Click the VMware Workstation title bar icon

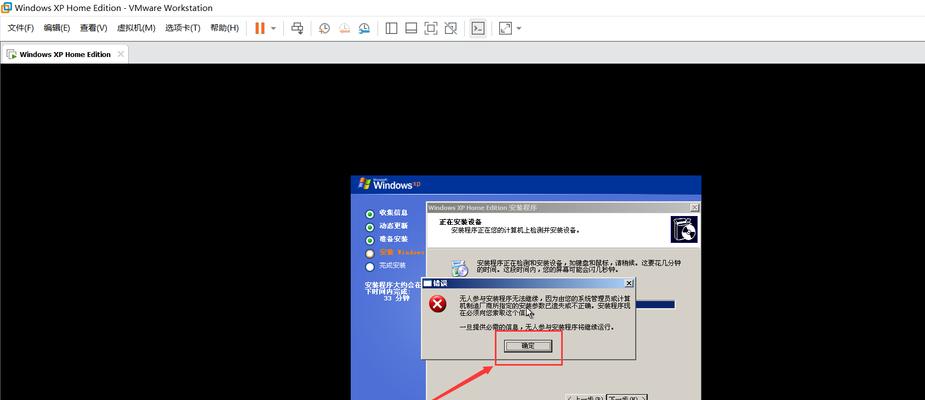(x=6, y=8)
